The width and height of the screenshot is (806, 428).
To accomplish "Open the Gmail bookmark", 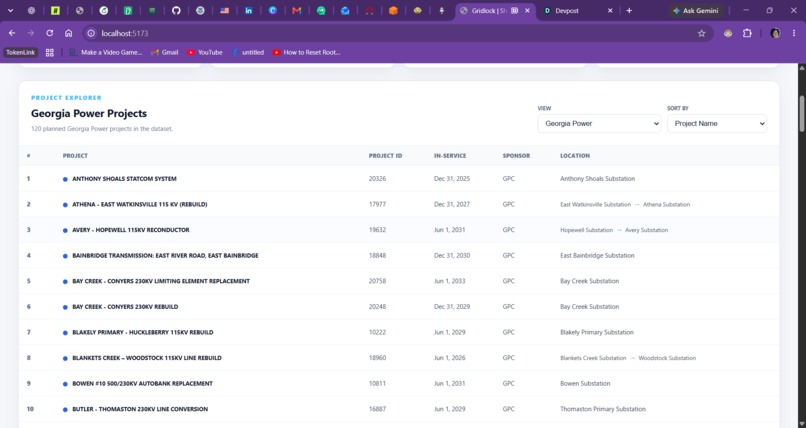I will tap(164, 52).
